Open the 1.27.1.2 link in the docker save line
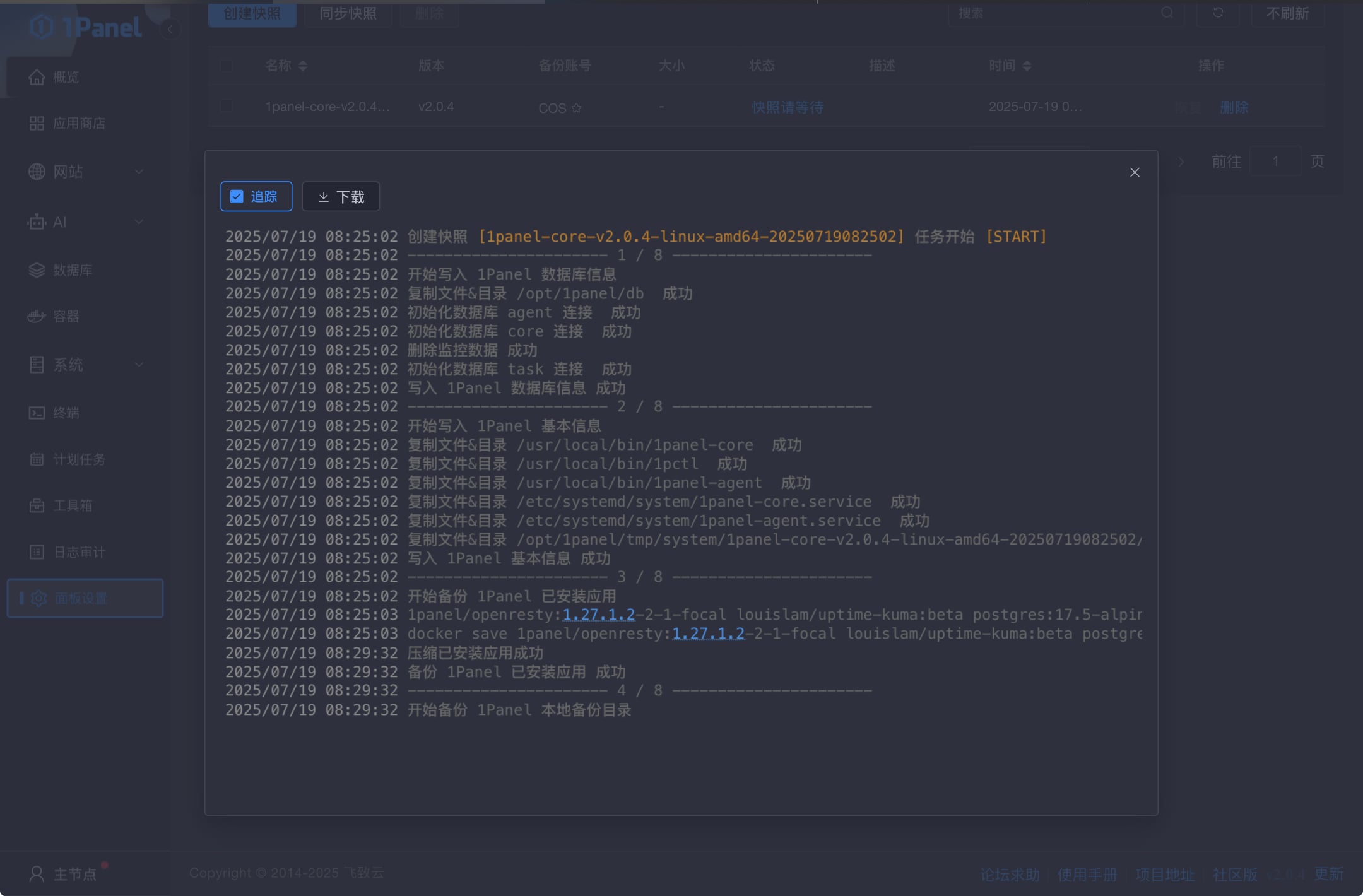This screenshot has width=1363, height=896. coord(708,634)
